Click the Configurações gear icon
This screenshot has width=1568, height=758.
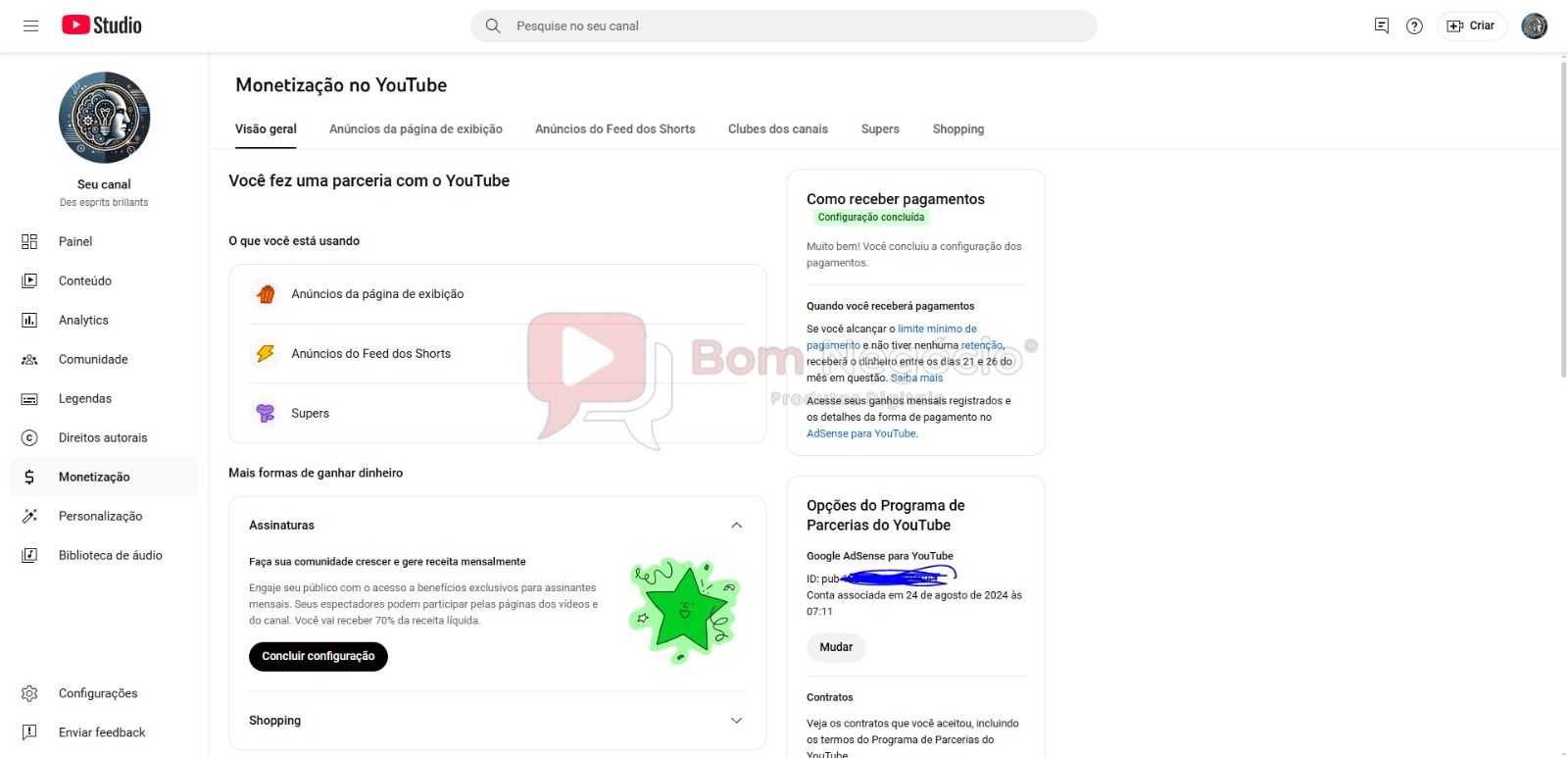[x=29, y=693]
